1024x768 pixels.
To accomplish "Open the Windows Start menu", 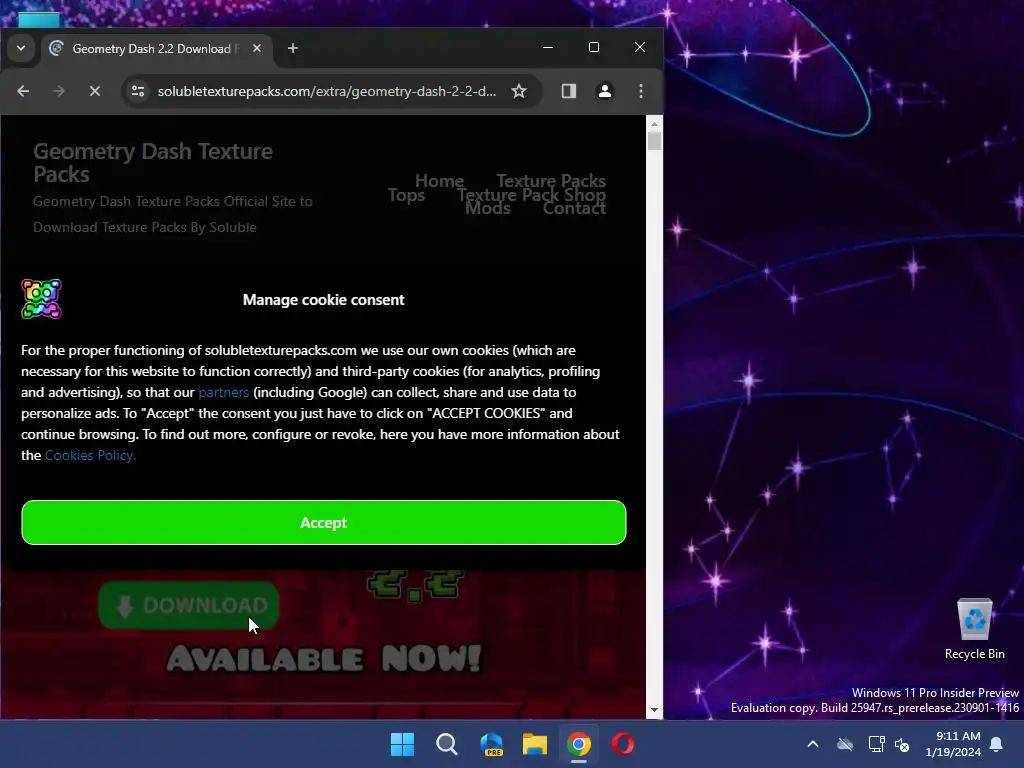I will pyautogui.click(x=402, y=744).
